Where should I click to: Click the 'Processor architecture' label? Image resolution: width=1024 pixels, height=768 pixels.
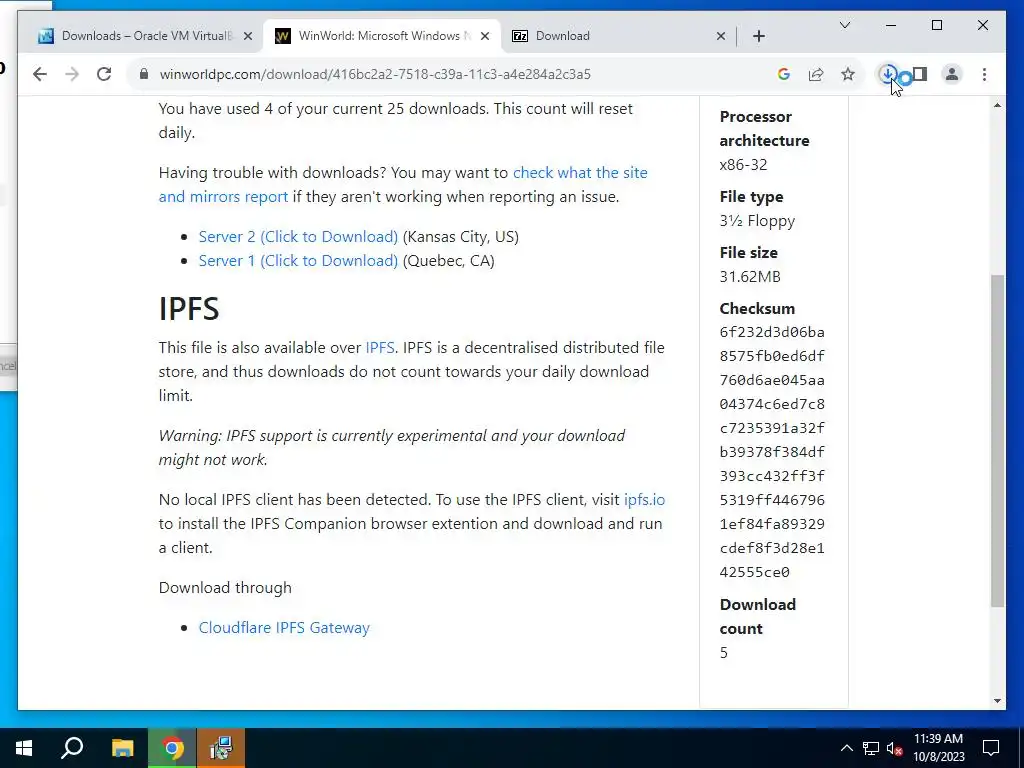[764, 129]
